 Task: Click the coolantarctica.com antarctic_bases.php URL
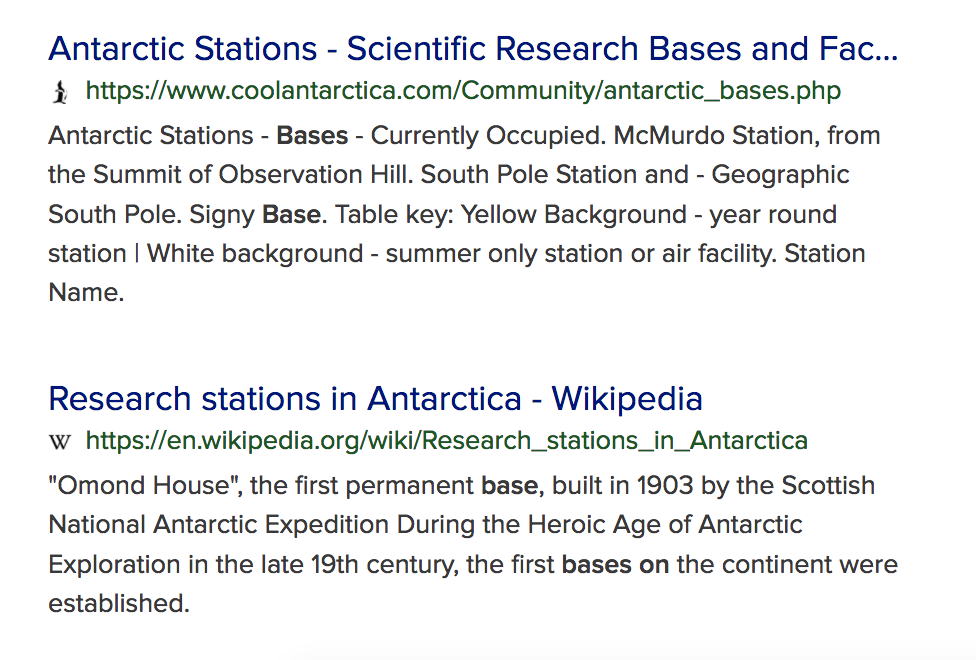(x=463, y=91)
